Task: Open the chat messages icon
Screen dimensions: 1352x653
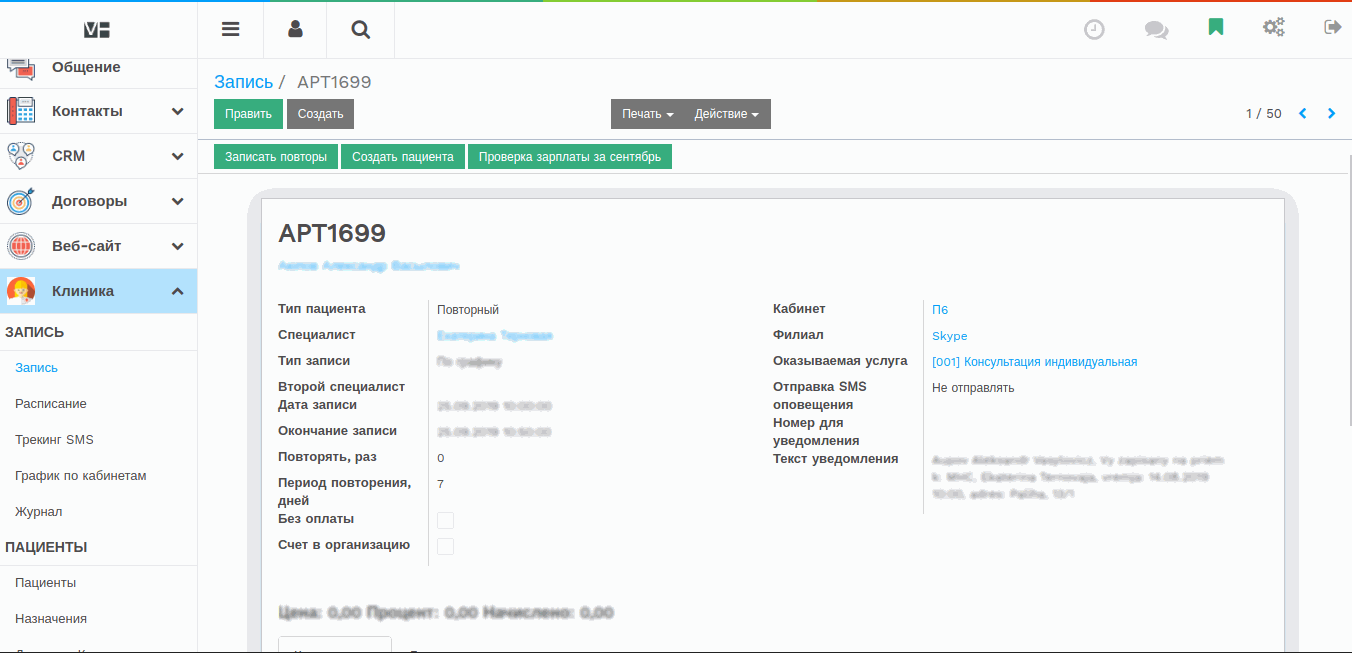Action: tap(1156, 29)
